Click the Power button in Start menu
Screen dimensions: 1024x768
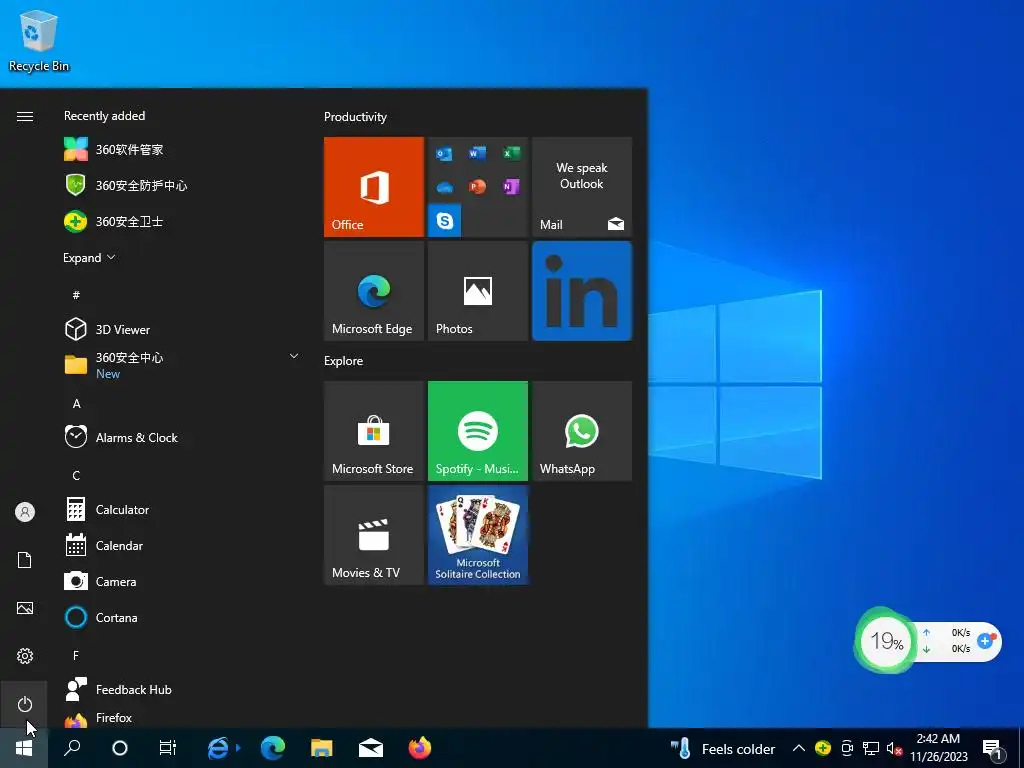(24, 704)
